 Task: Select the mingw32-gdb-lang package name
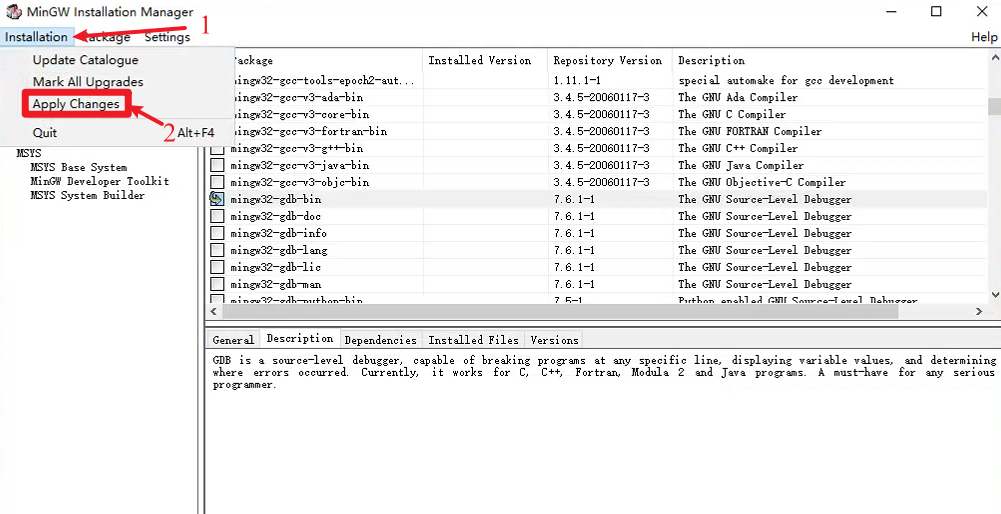click(x=278, y=250)
